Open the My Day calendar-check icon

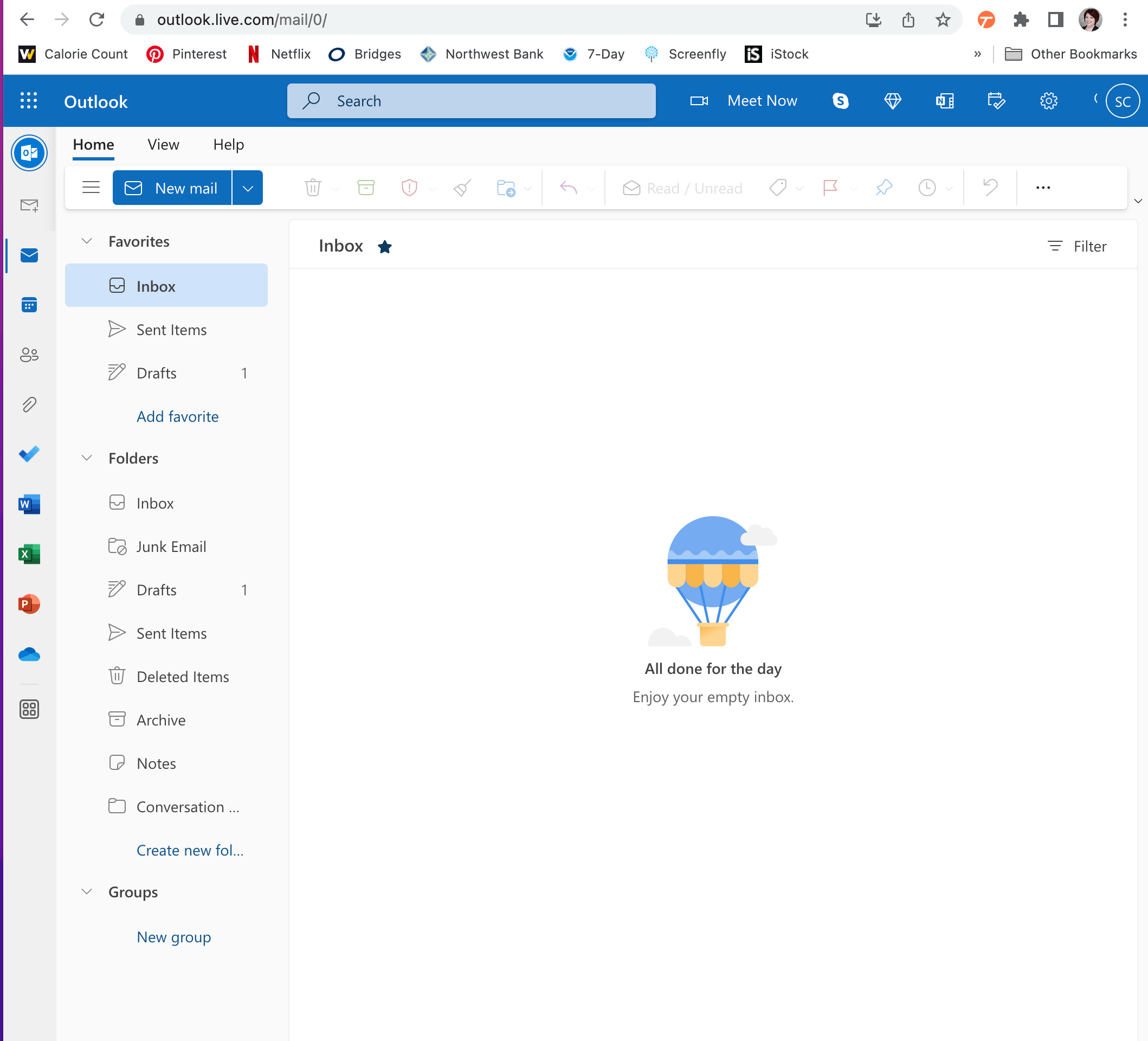996,101
